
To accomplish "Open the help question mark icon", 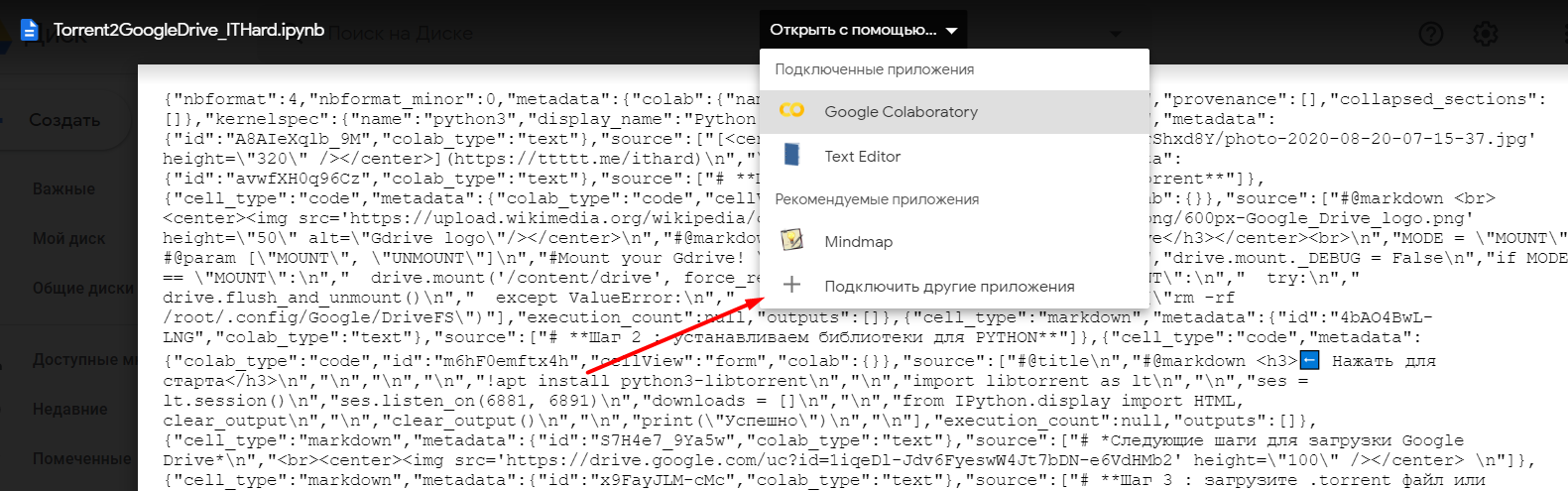I will pos(1431,33).
